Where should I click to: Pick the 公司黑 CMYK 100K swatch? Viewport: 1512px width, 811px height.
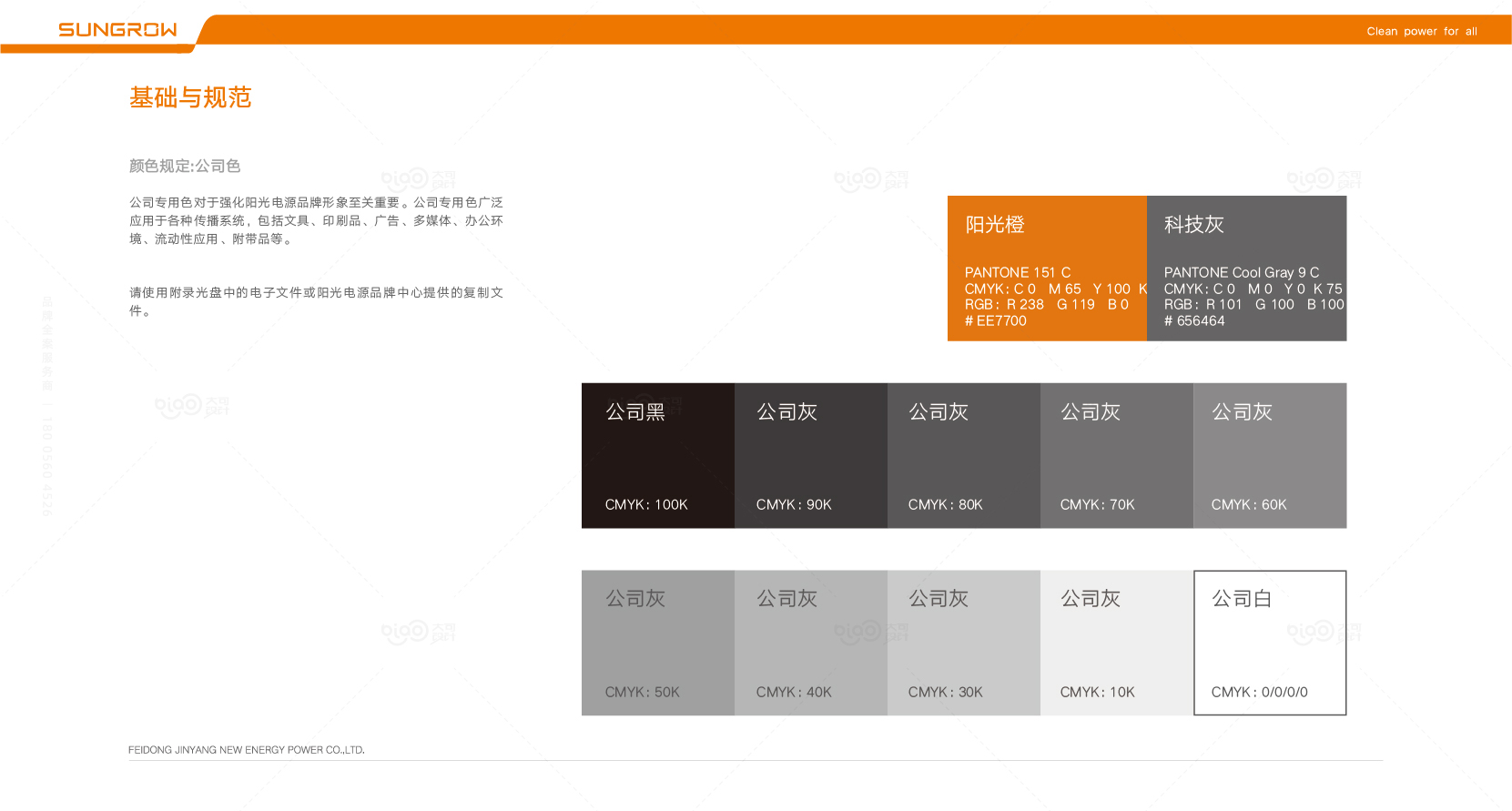[657, 455]
